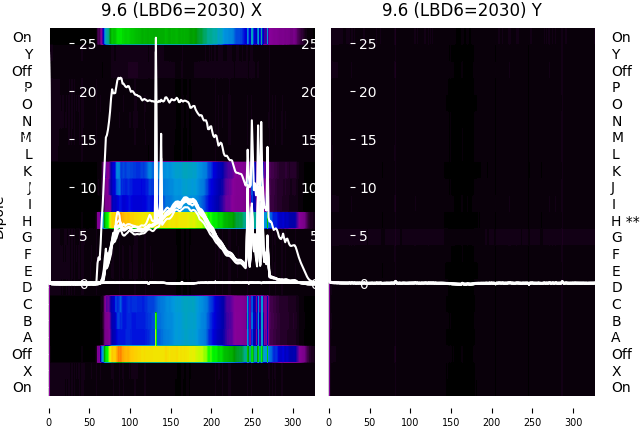
Task: Click the left plot title '9.6 (LBD6=2030) X'
Action: click(181, 11)
